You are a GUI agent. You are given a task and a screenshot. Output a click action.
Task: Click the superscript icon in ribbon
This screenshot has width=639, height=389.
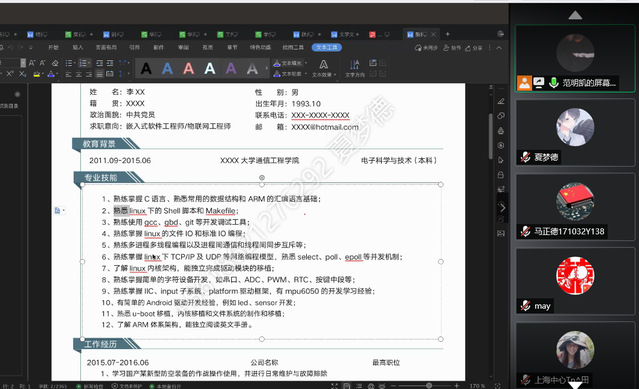point(10,74)
